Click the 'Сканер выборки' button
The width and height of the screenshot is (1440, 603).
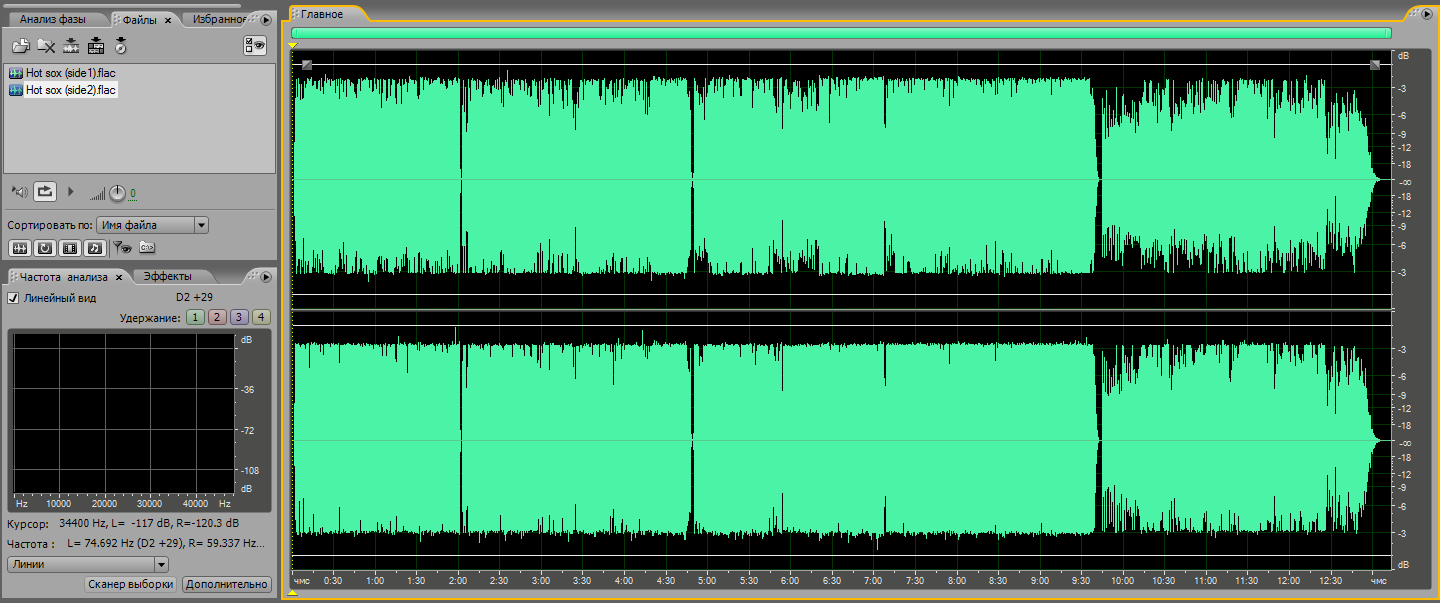[130, 584]
